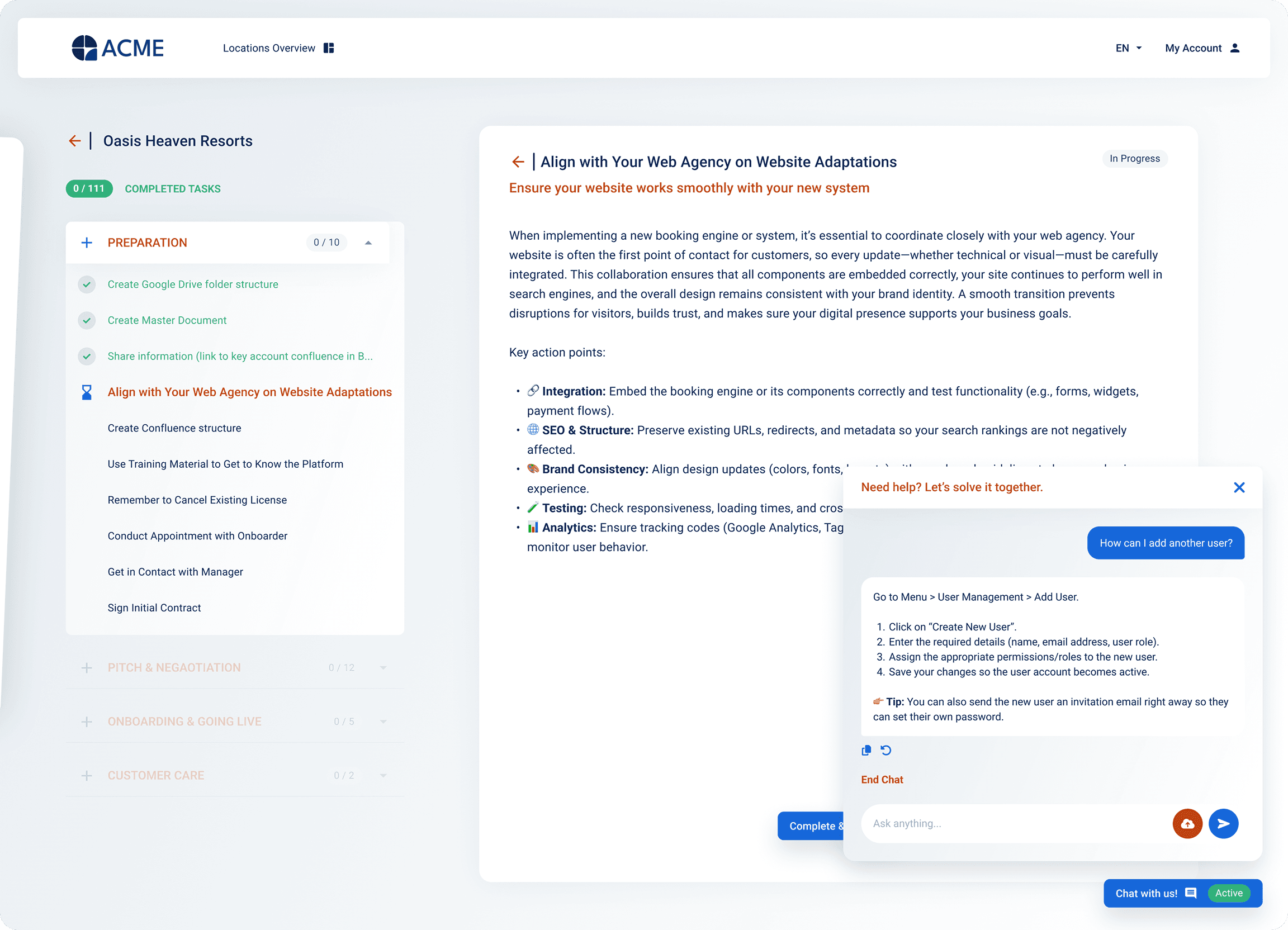Toggle Create Google Drive folder structure checkmark

tap(86, 284)
